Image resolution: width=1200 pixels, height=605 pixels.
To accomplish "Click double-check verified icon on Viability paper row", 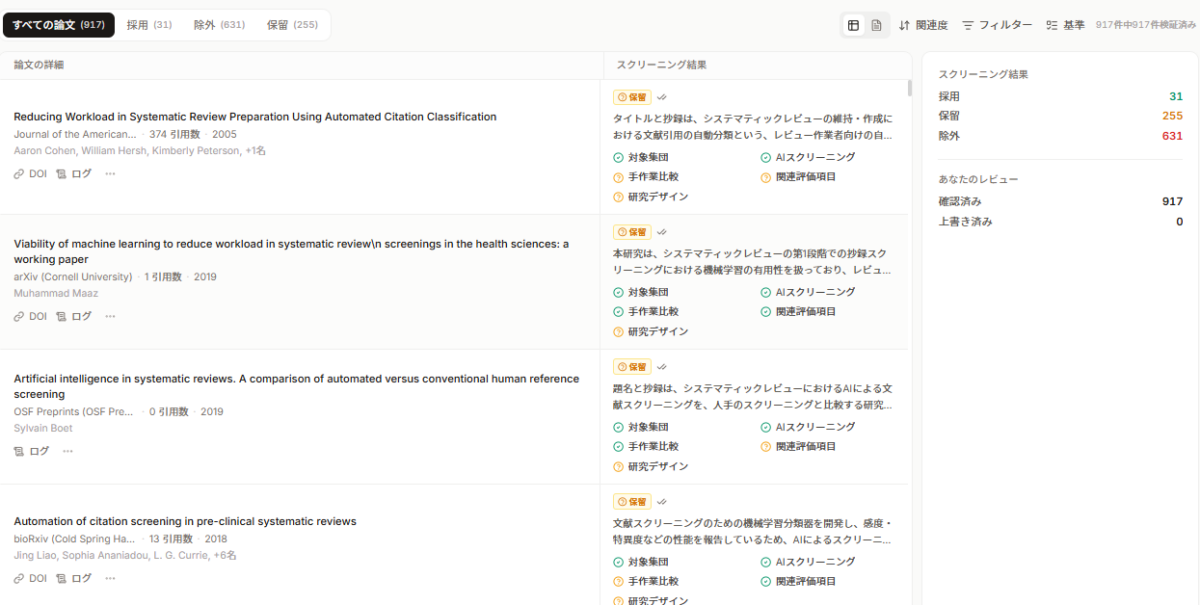I will pyautogui.click(x=662, y=232).
